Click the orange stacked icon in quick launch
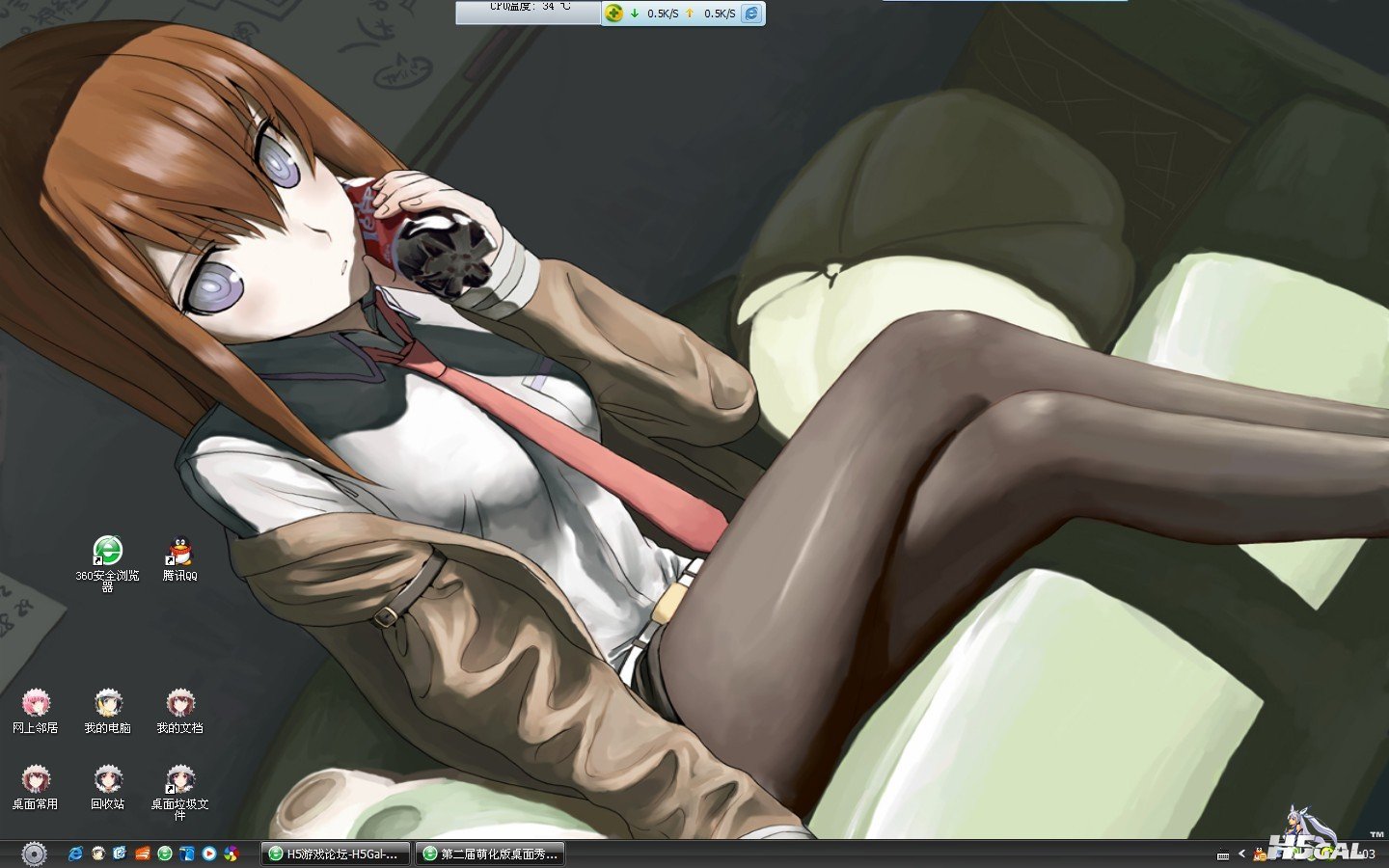This screenshot has height=868, width=1389. click(x=142, y=854)
